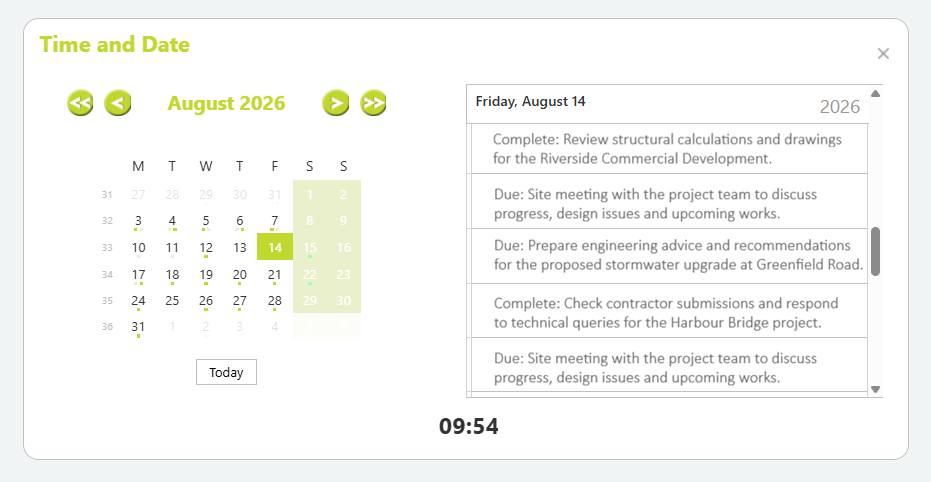Select August 14 in the calendar
The image size is (931, 482).
point(275,247)
